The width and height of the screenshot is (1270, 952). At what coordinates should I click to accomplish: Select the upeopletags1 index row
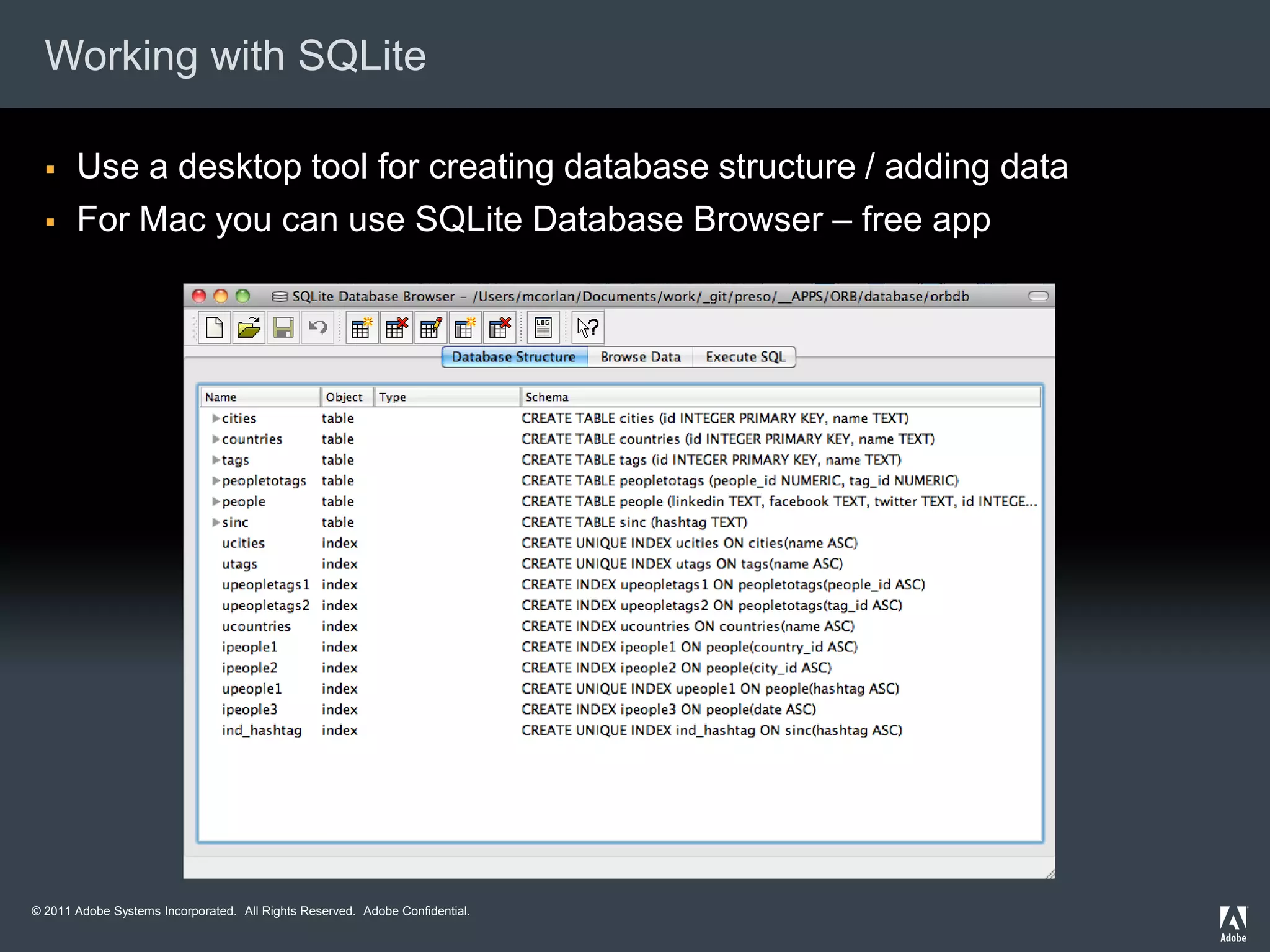click(620, 585)
